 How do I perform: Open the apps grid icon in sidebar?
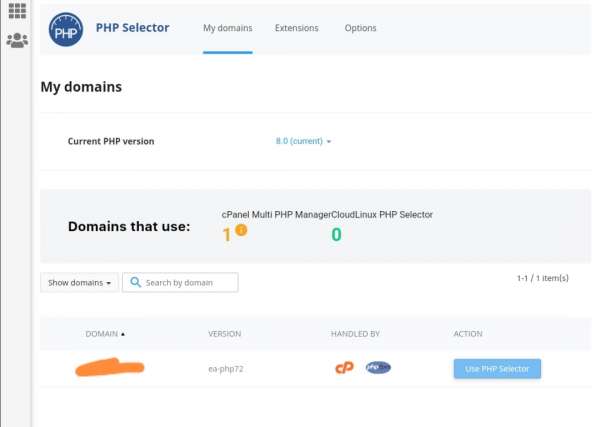(x=17, y=11)
